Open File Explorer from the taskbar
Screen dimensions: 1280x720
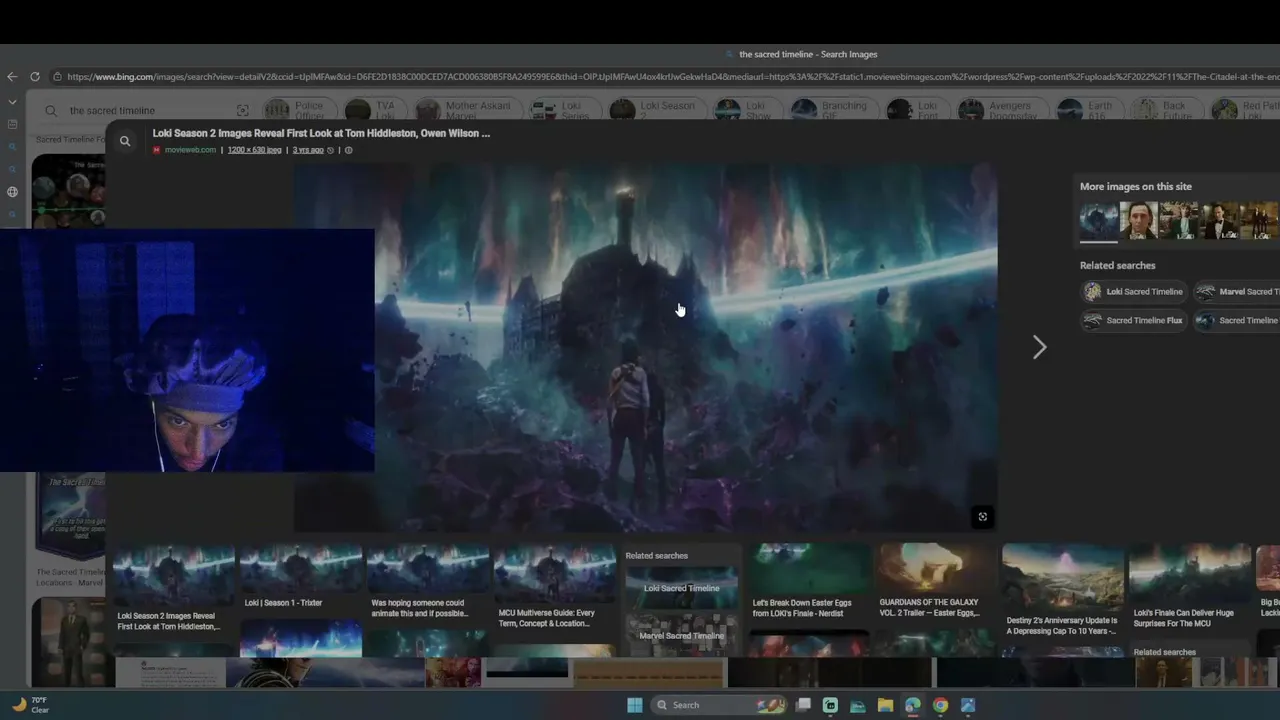885,705
